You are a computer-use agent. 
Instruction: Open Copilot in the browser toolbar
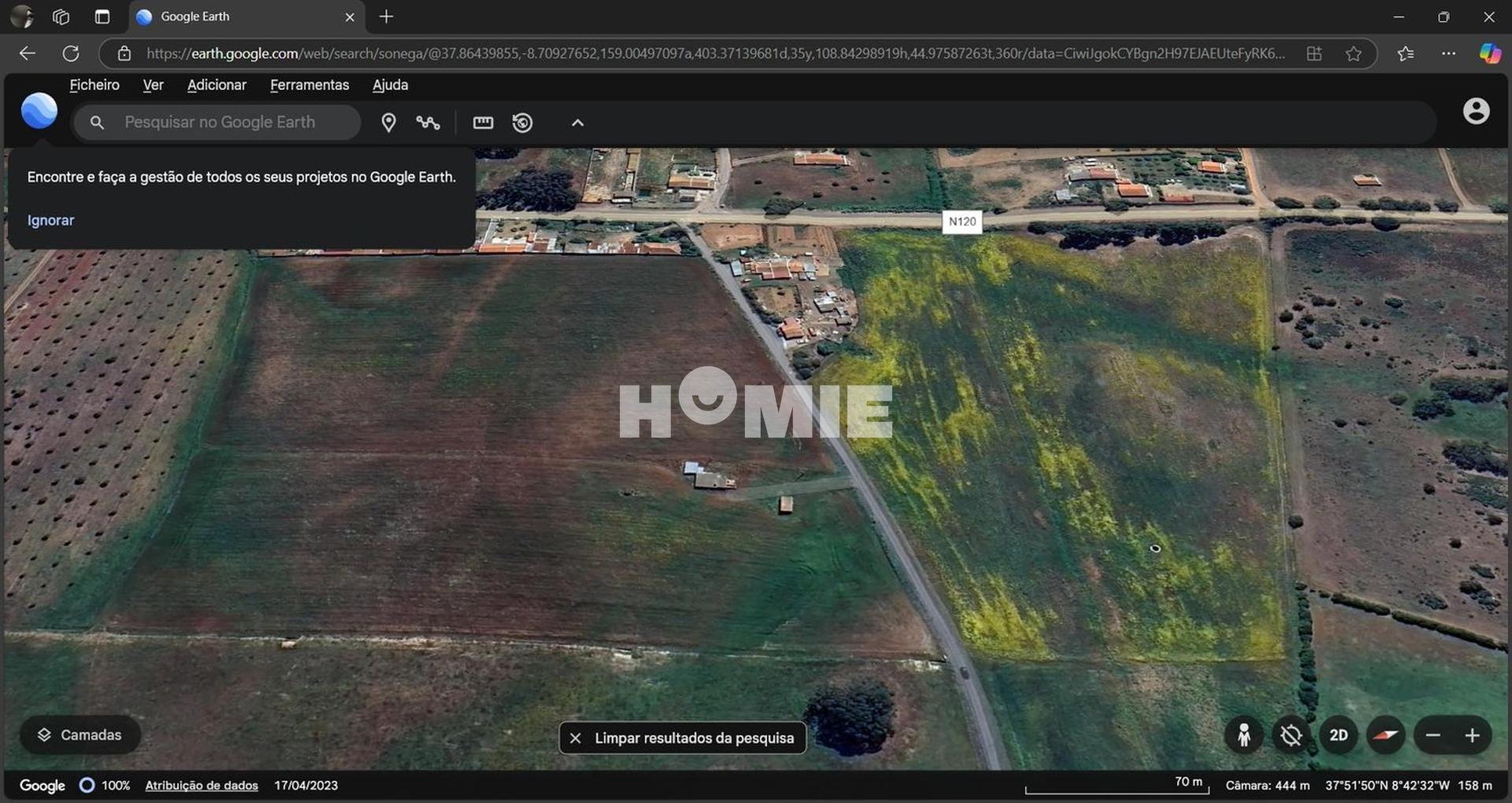tap(1489, 54)
